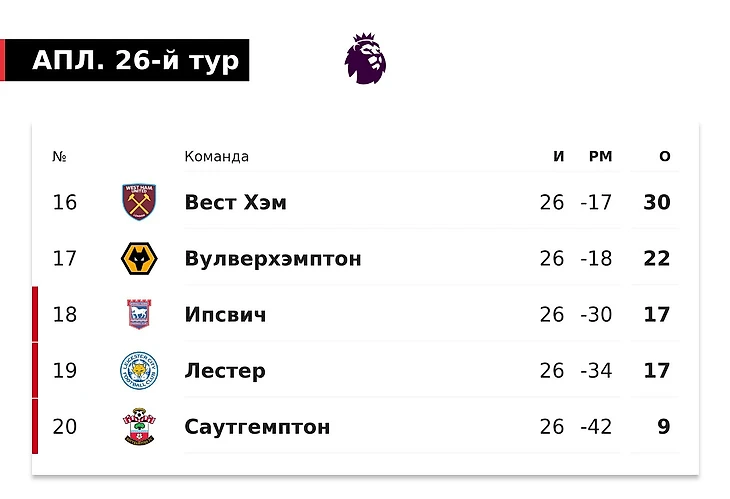
Task: Open the Вулверхэмптон team link
Action: [273, 258]
